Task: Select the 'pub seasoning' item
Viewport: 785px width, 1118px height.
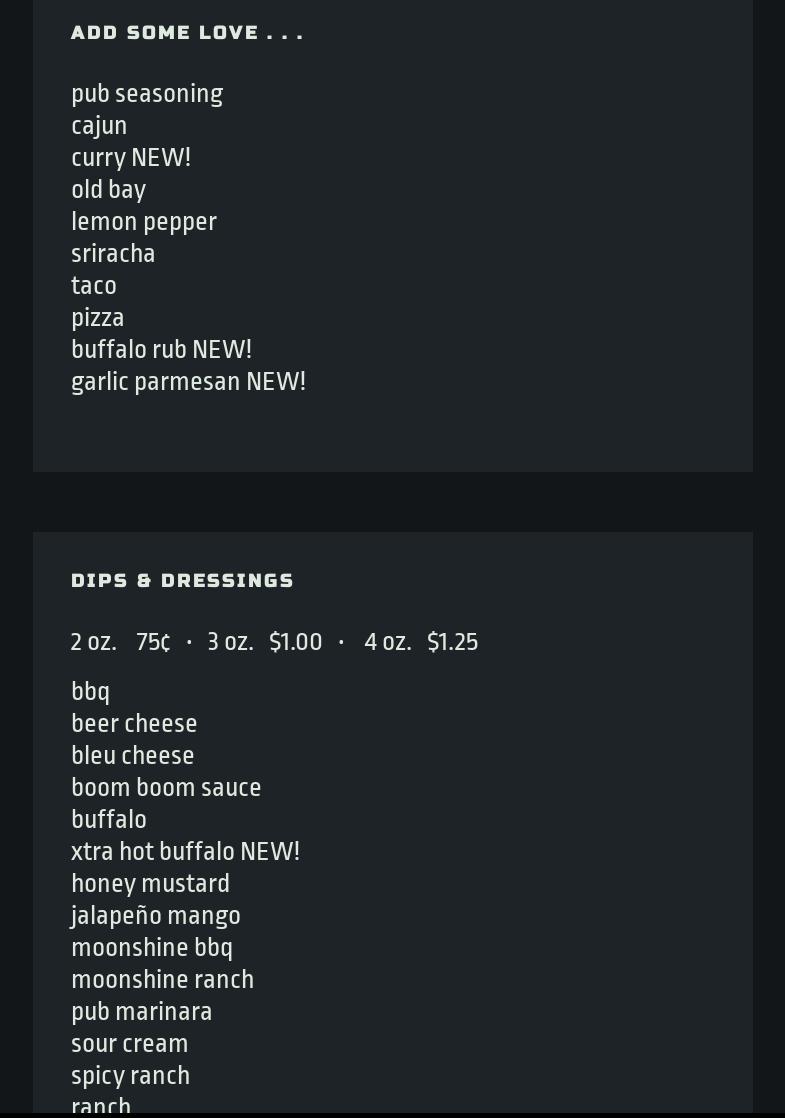Action: pos(147,94)
